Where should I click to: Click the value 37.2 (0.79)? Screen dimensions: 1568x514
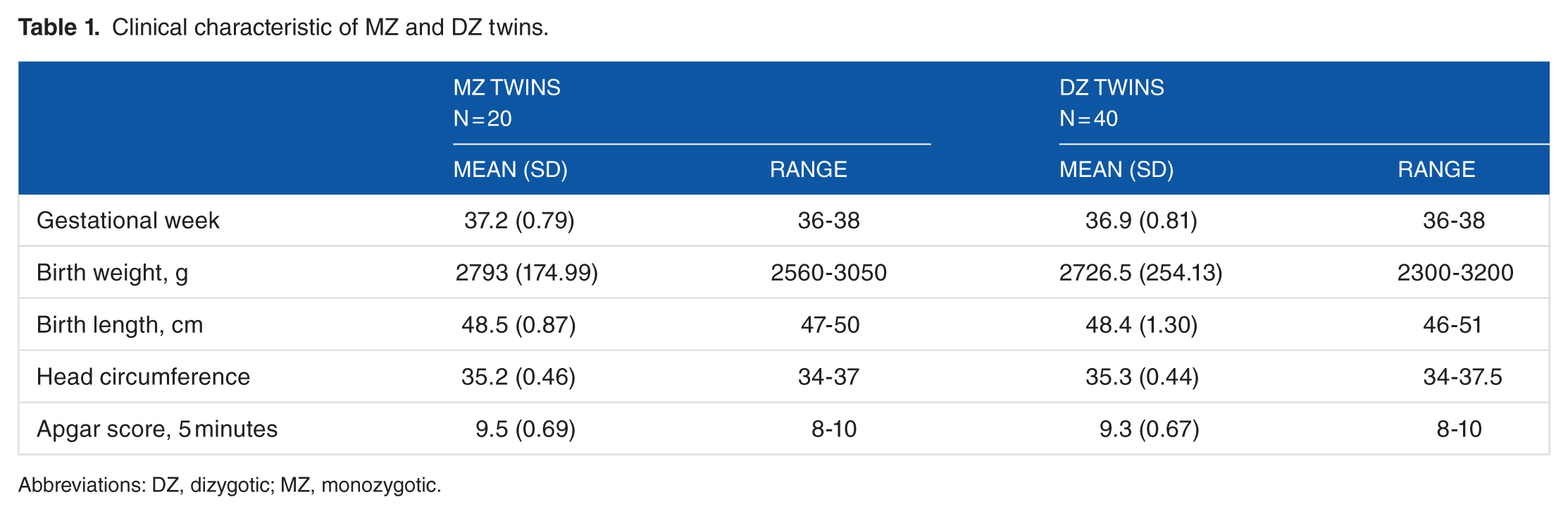click(519, 221)
